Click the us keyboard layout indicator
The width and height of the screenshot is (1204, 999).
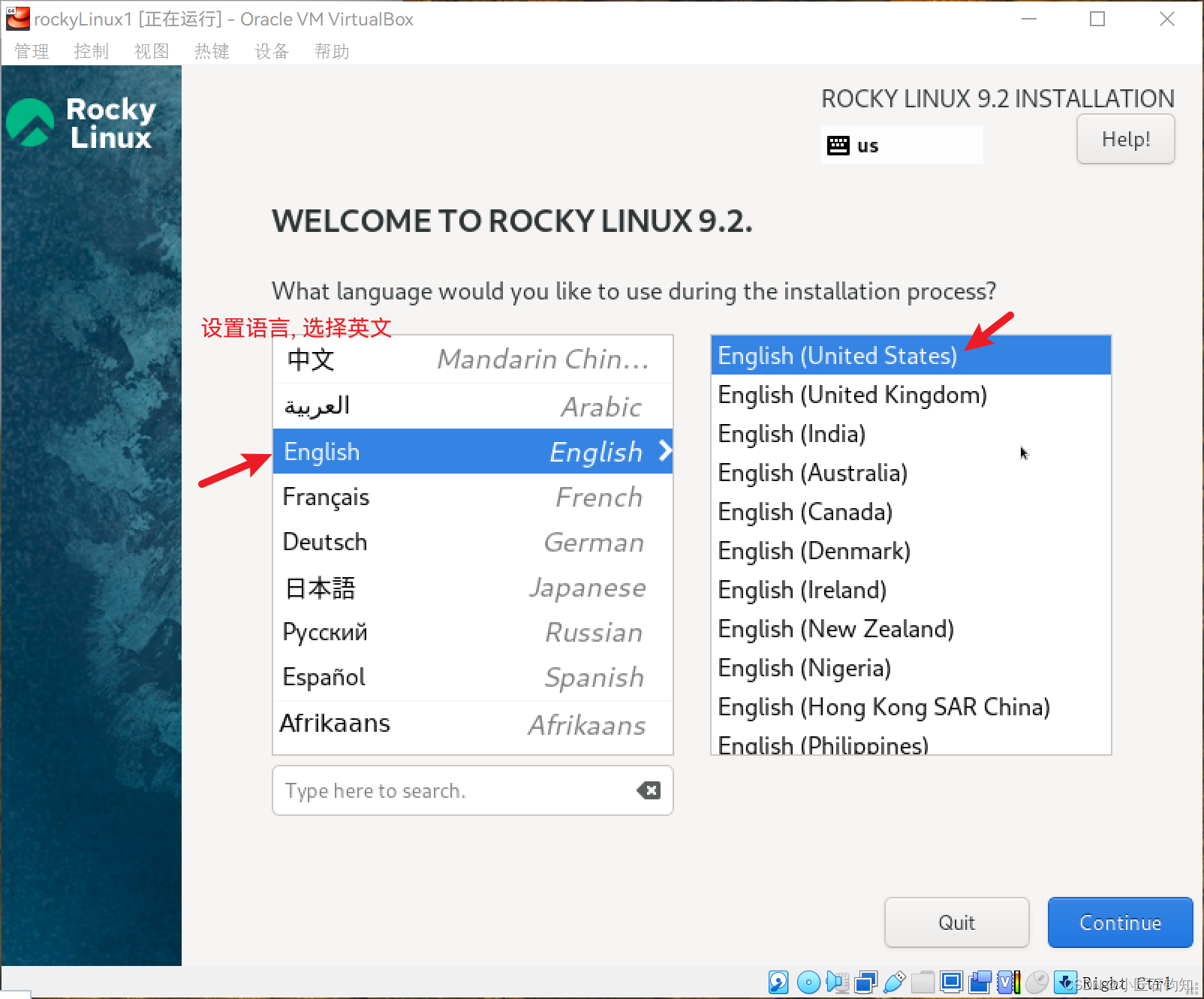point(902,146)
